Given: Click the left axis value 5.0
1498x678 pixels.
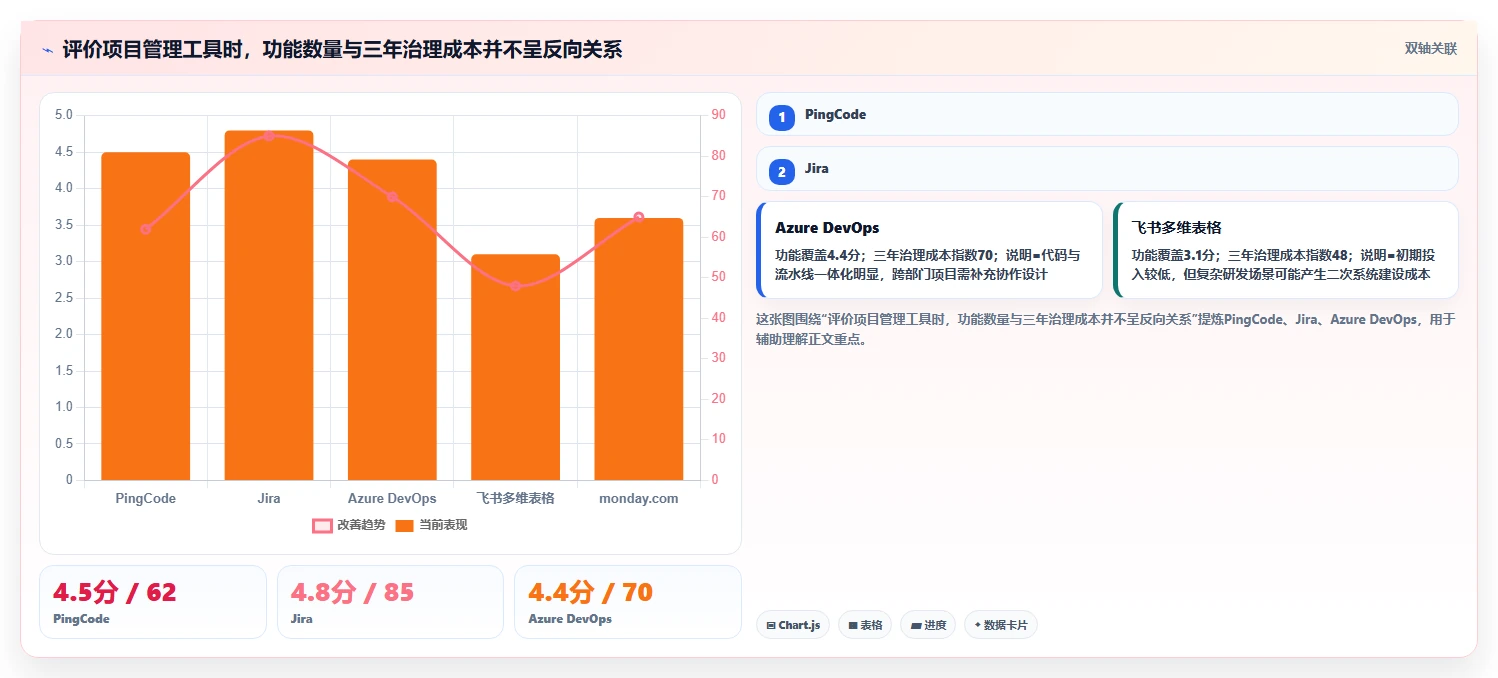Looking at the screenshot, I should pyautogui.click(x=64, y=115).
